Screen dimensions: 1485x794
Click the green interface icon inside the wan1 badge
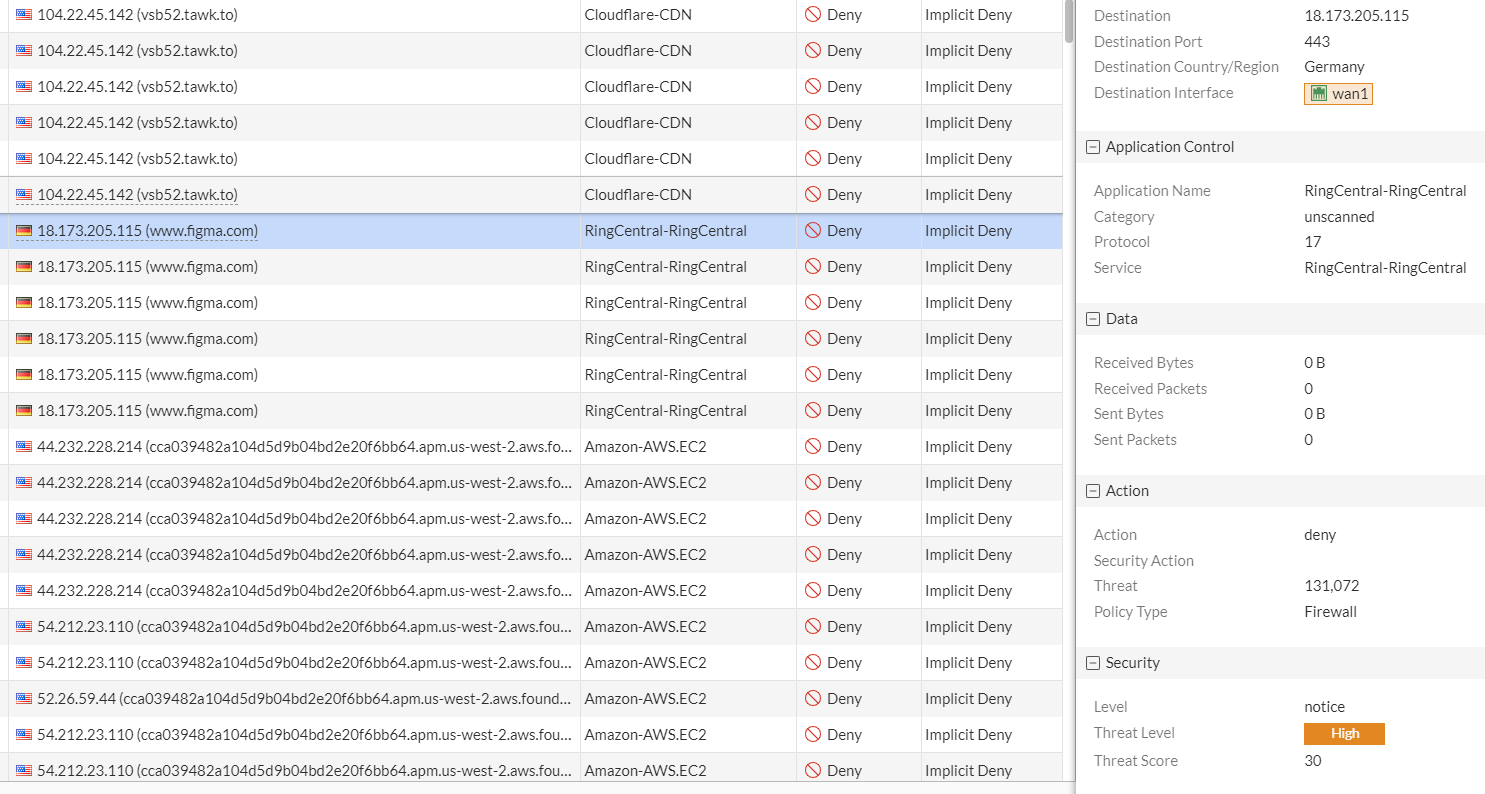[x=1318, y=93]
